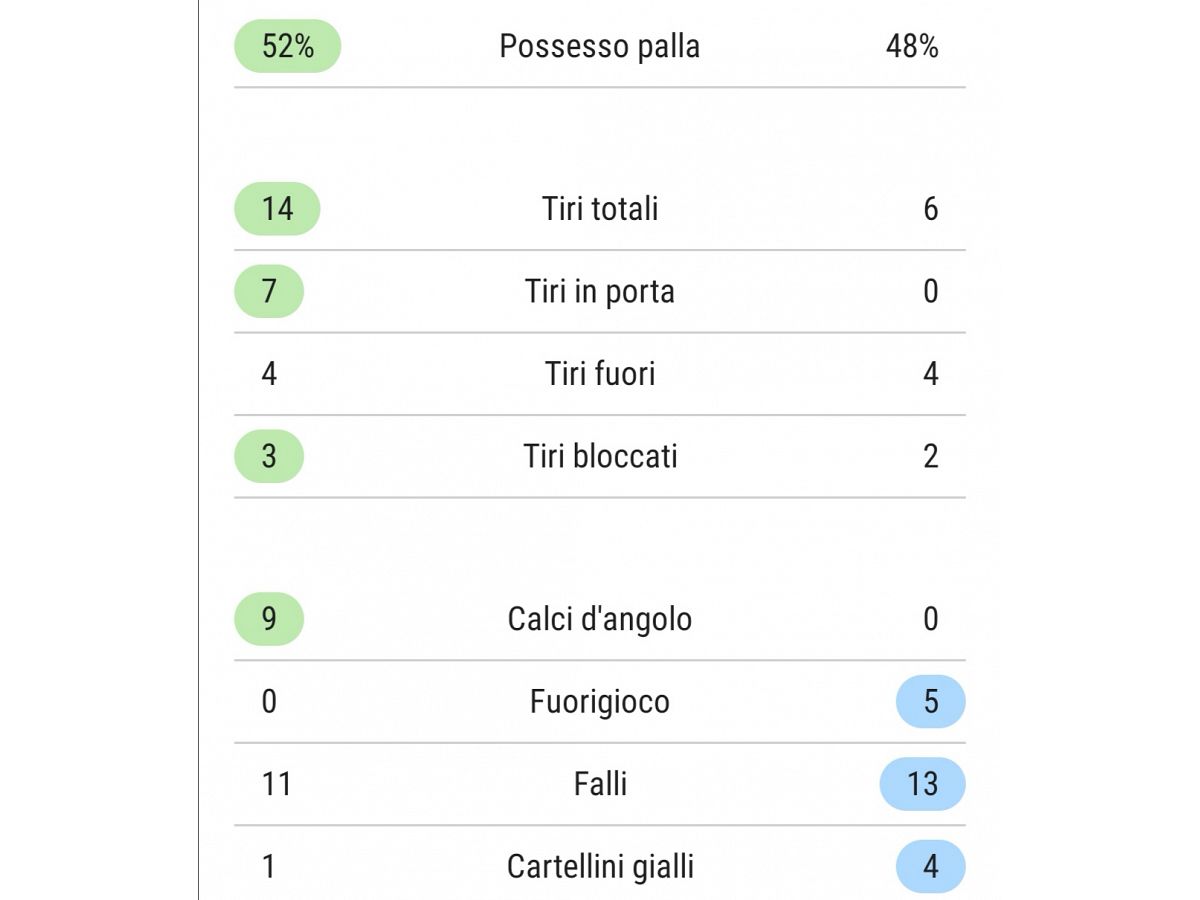The image size is (1200, 900).
Task: Select the Cartellini gialli label
Action: (x=600, y=866)
